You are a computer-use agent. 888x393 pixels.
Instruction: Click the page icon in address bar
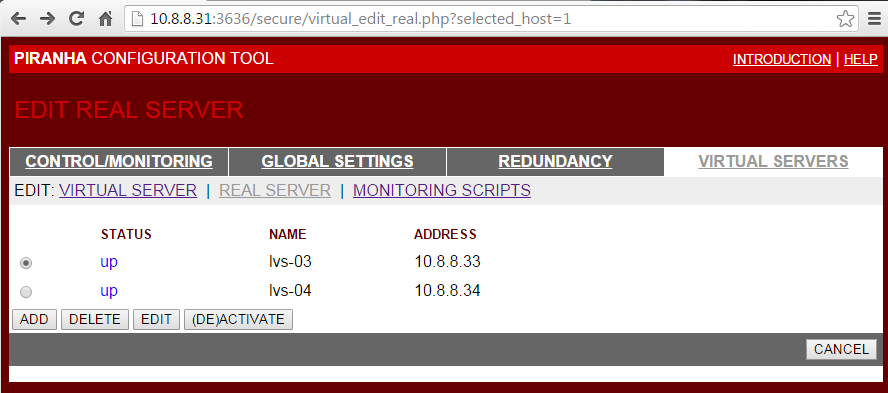tap(137, 19)
